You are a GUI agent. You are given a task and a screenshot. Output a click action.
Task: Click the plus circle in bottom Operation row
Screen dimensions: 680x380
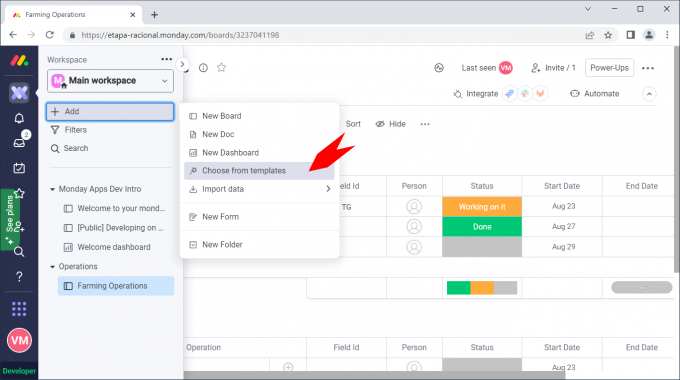(288, 367)
